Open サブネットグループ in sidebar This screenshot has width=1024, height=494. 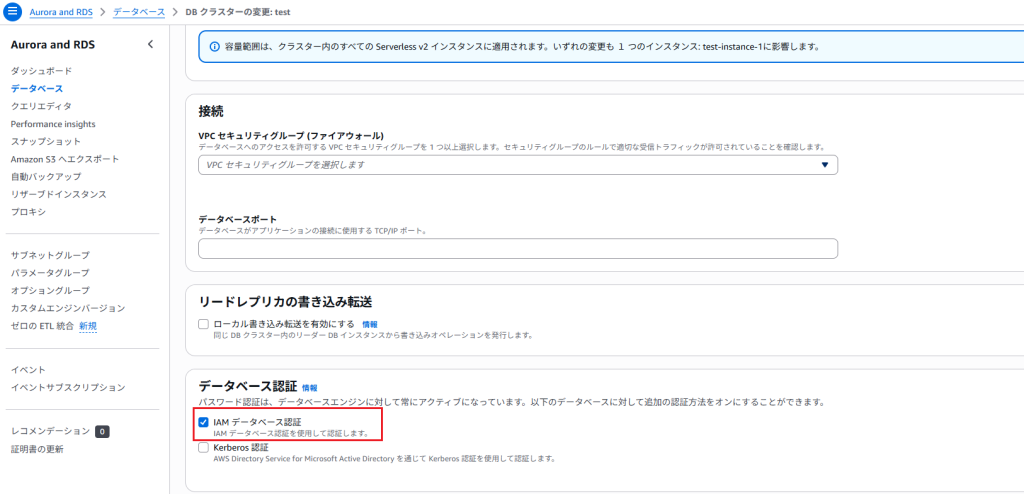tap(50, 255)
